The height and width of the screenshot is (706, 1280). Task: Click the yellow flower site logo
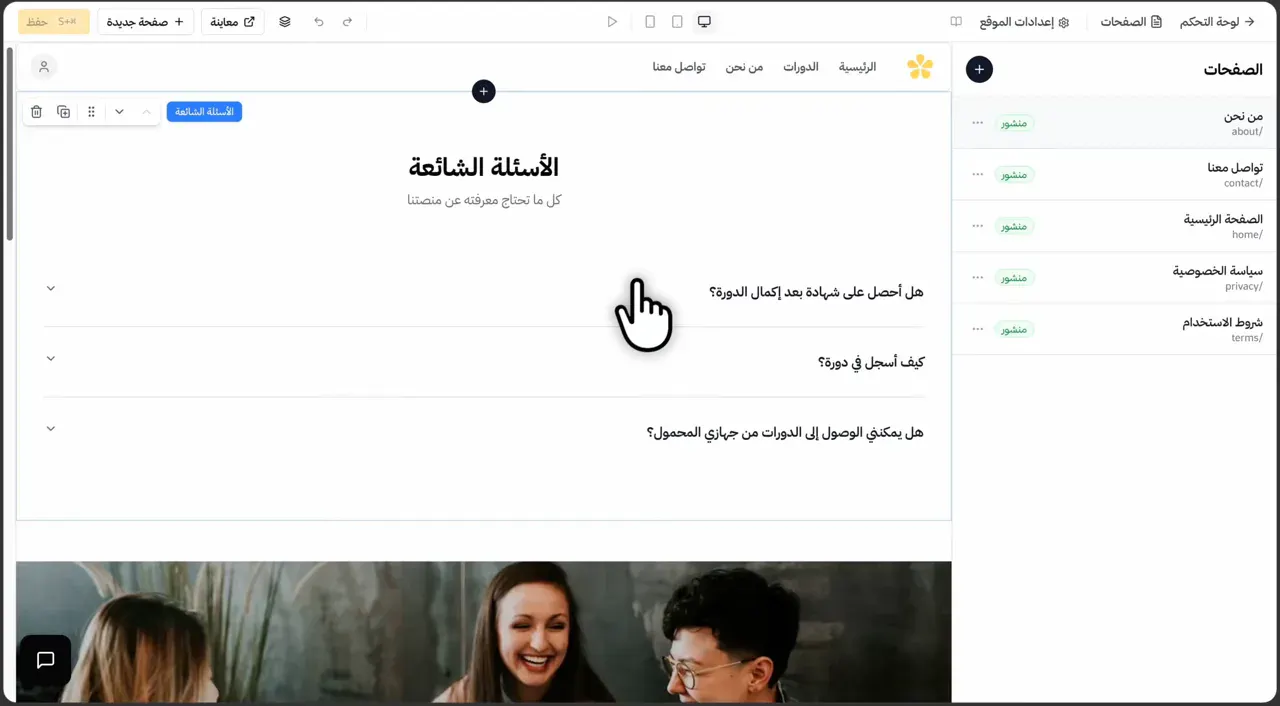920,67
